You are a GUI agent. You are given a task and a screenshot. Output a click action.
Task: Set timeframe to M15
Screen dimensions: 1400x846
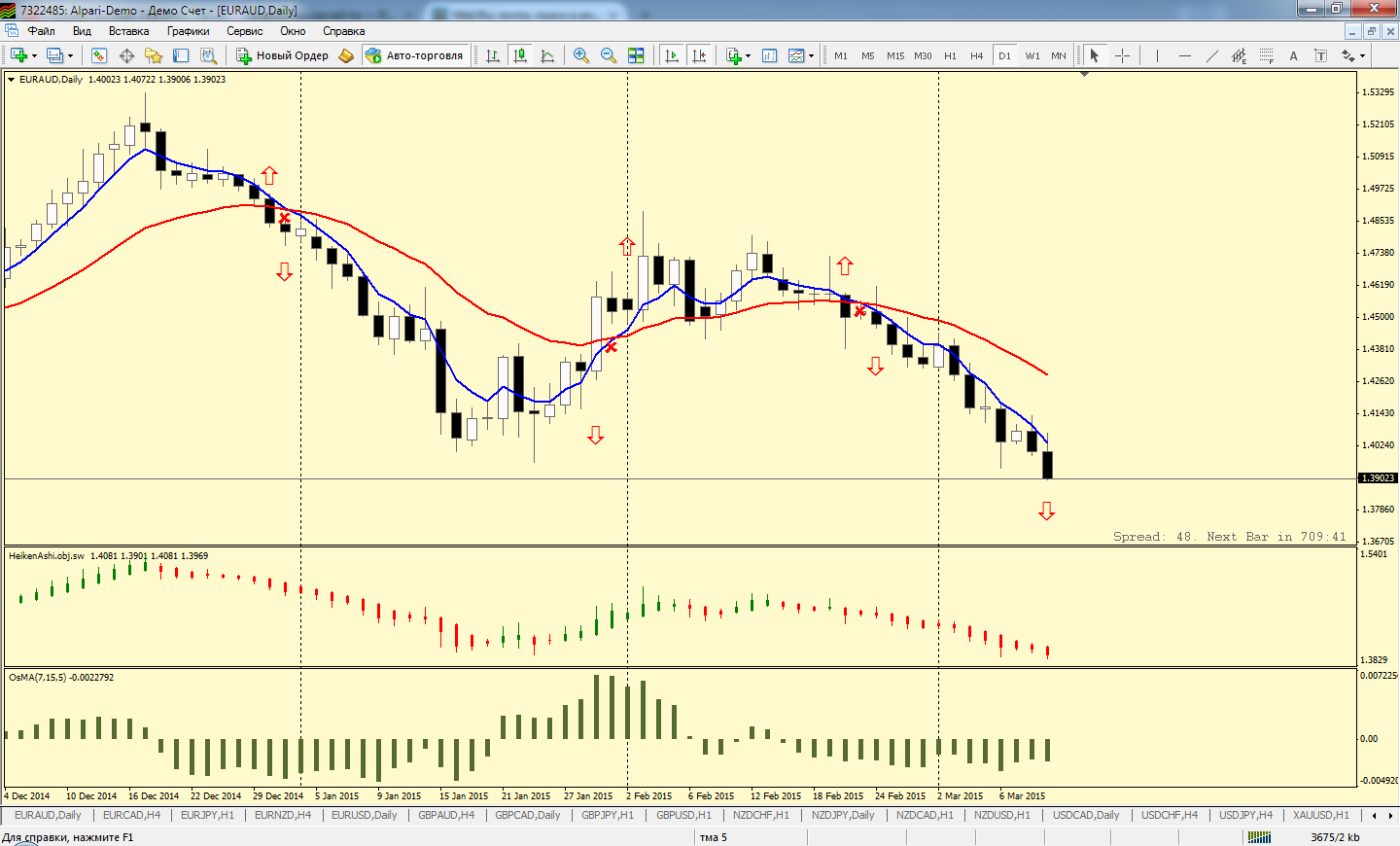pos(895,55)
